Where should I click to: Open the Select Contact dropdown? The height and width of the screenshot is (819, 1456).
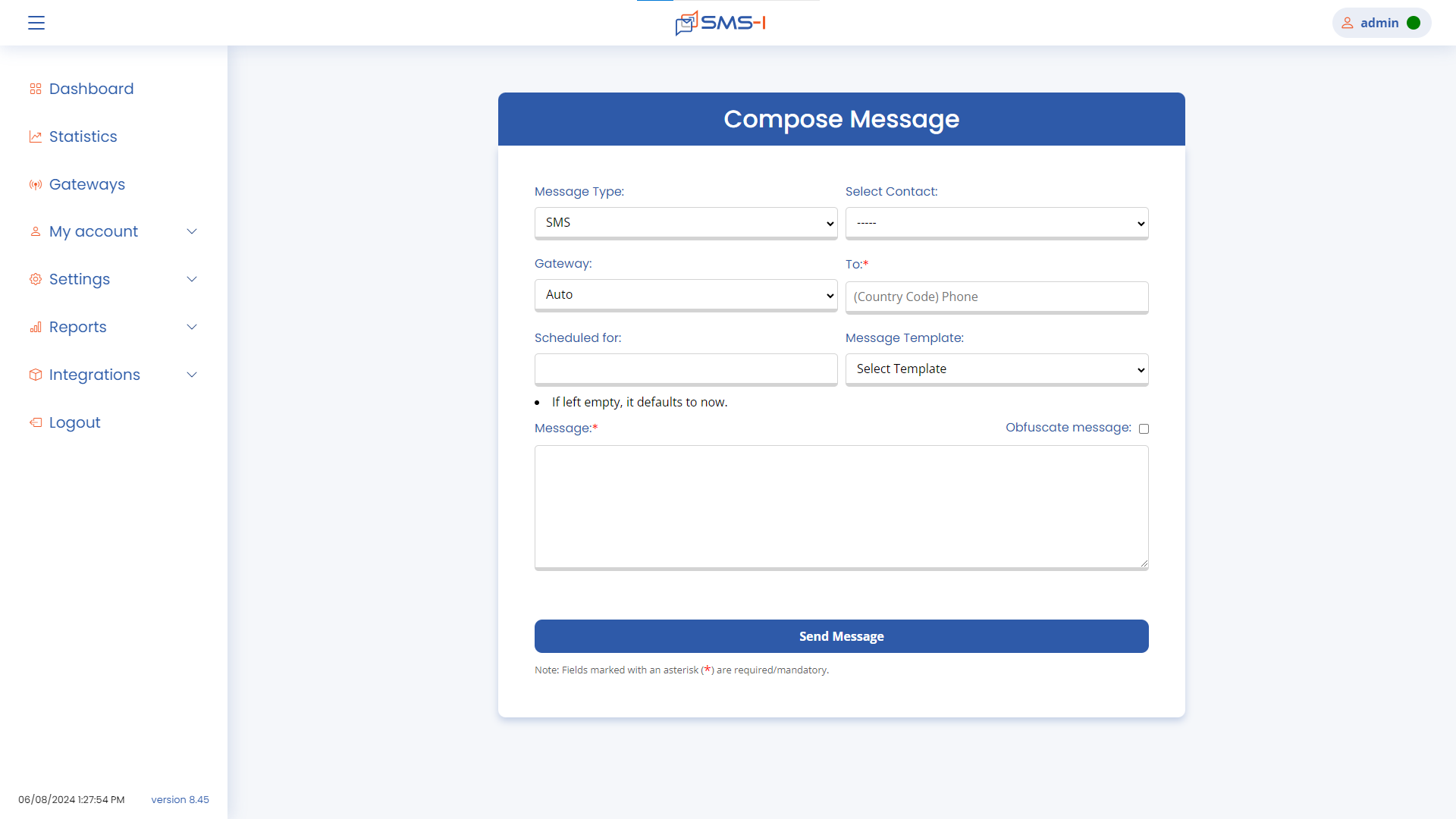tap(996, 223)
